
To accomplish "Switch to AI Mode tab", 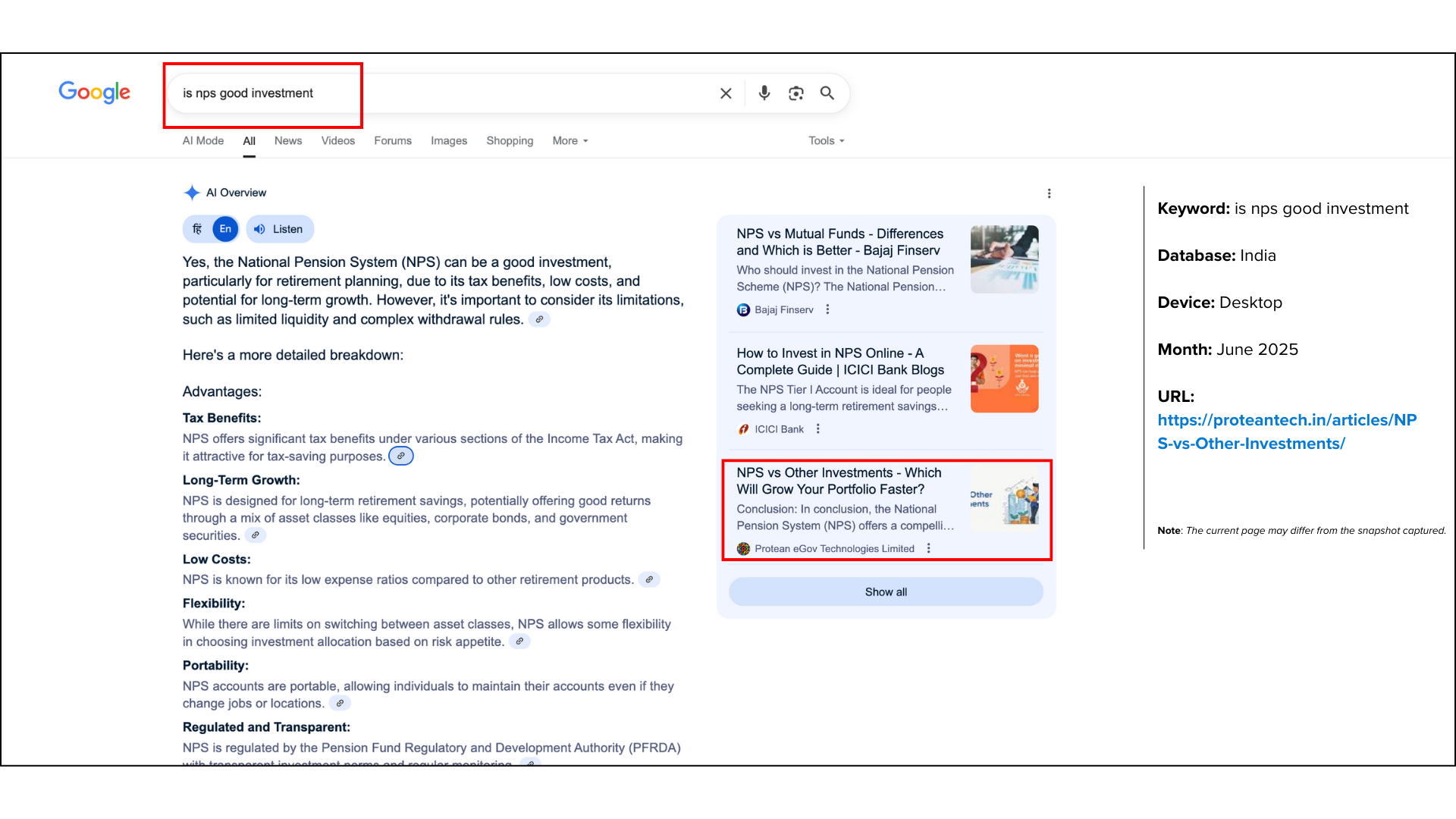I will click(x=203, y=141).
